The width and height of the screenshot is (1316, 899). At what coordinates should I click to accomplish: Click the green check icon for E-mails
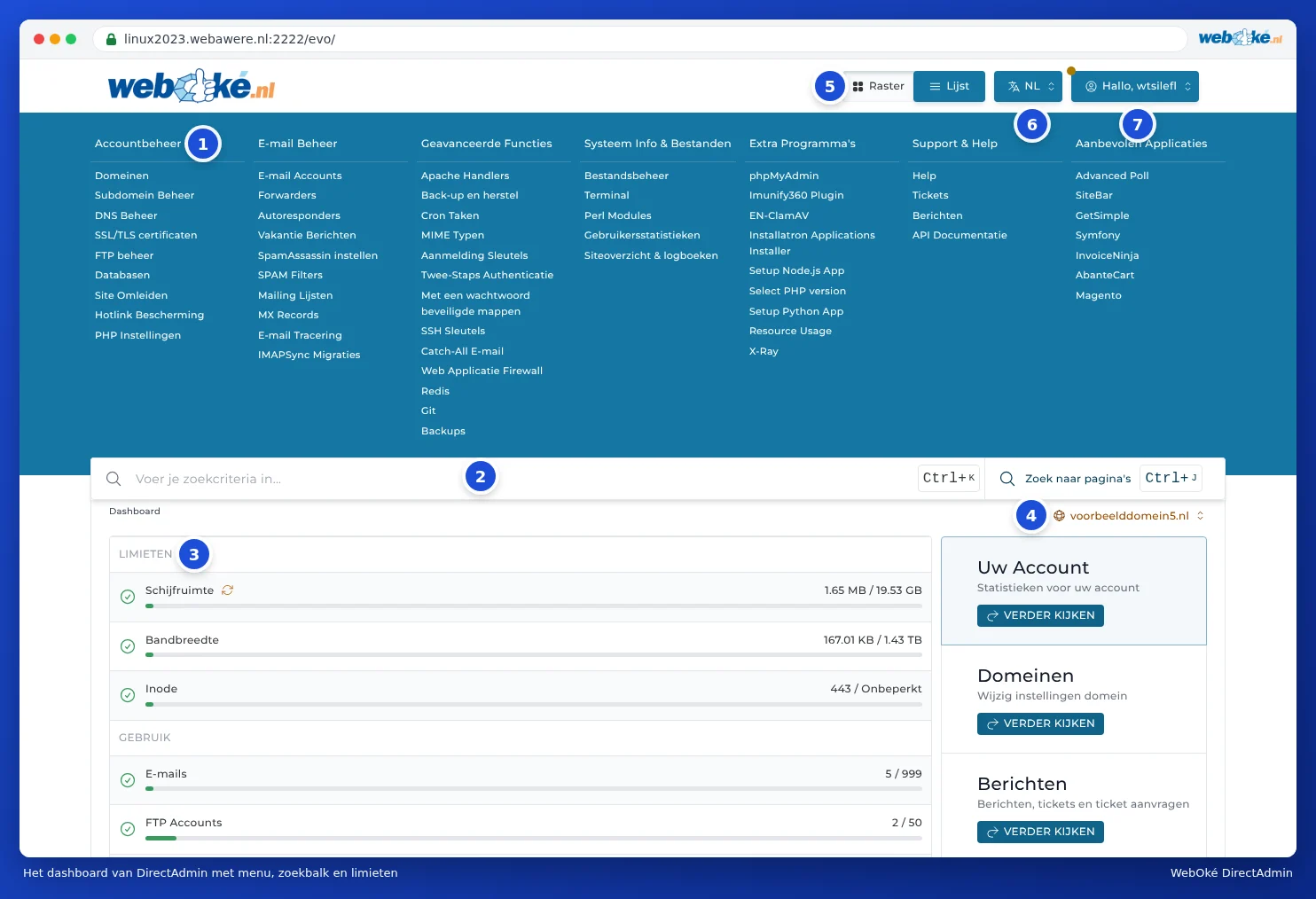coord(128,780)
